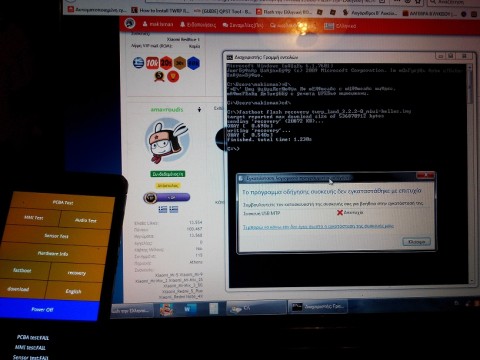Open the '[GUIDE] QPST Tool' bookmark
Screen dimensions: 480x360
[223, 11]
